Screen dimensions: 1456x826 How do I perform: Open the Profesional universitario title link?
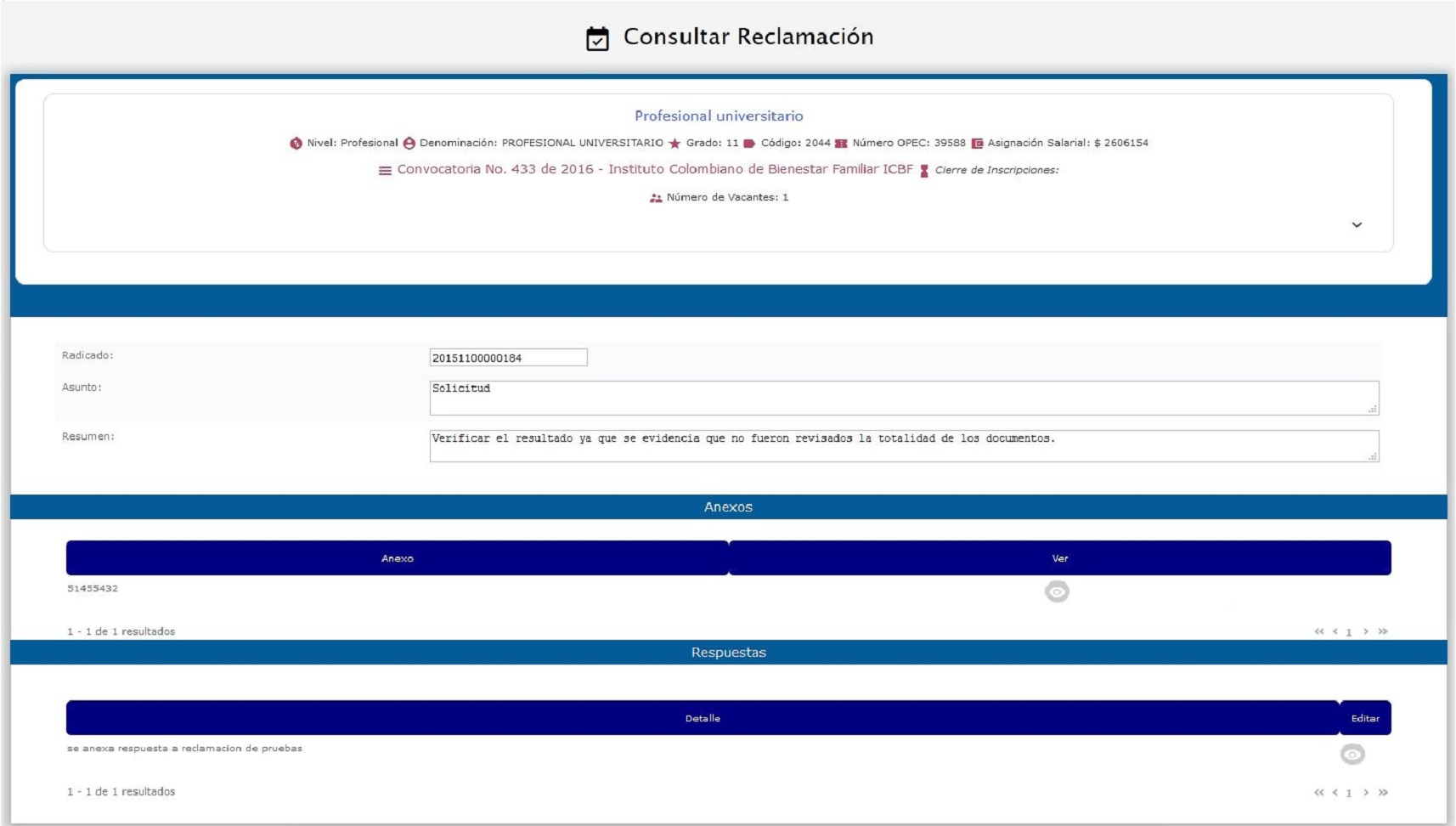tap(719, 116)
